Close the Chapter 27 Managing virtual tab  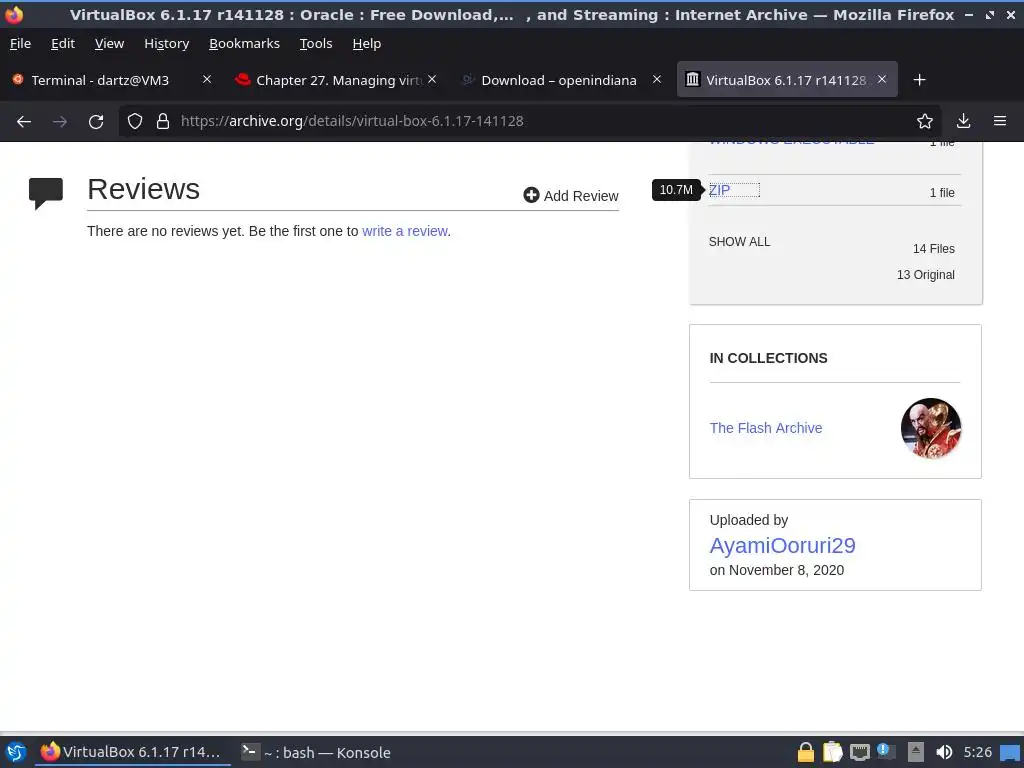432,79
